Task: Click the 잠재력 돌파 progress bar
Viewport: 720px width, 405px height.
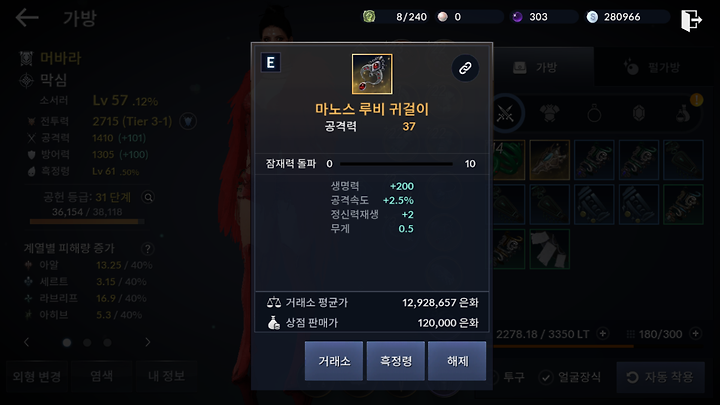Action: click(396, 164)
